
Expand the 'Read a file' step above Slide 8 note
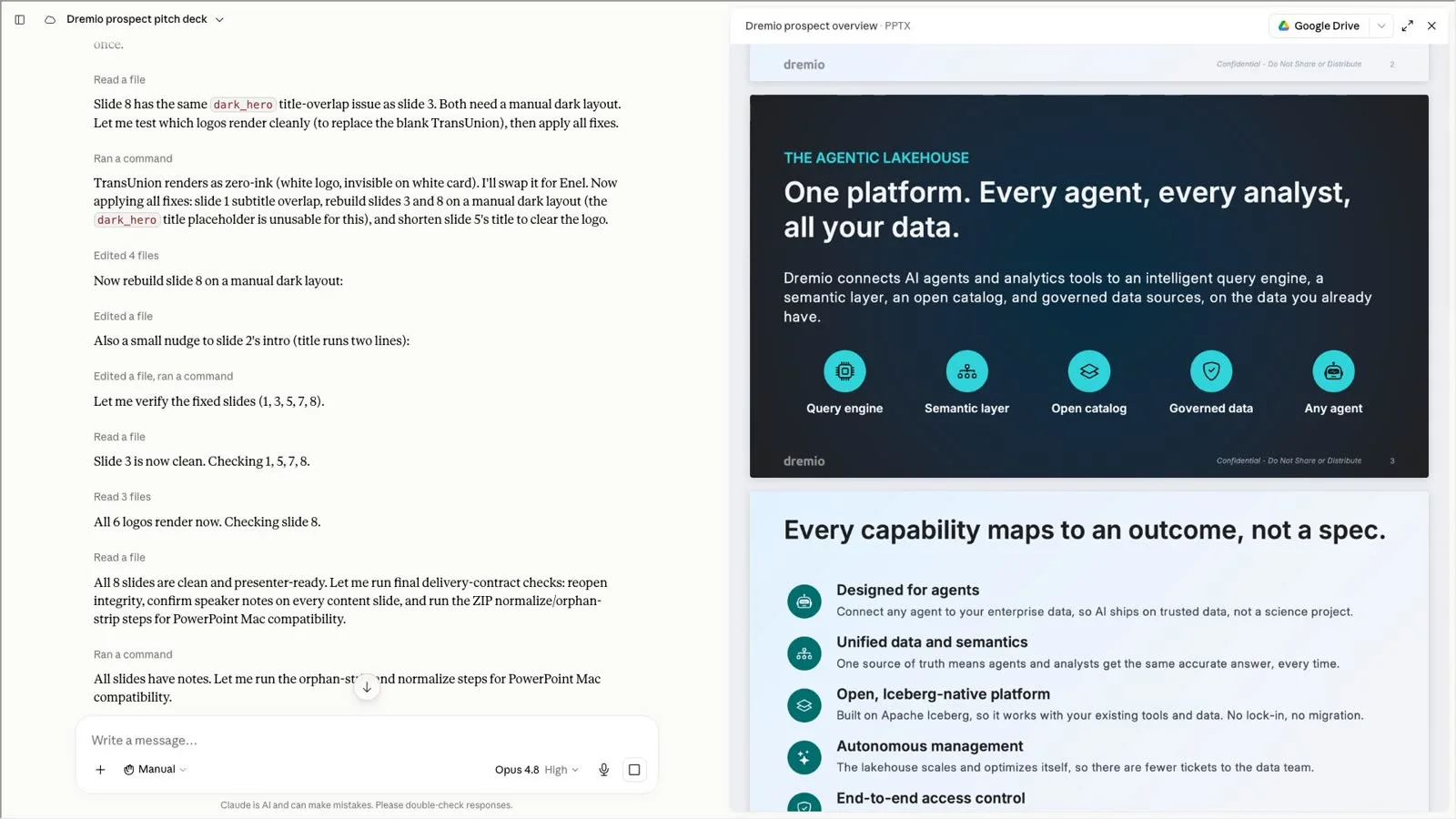pos(119,80)
